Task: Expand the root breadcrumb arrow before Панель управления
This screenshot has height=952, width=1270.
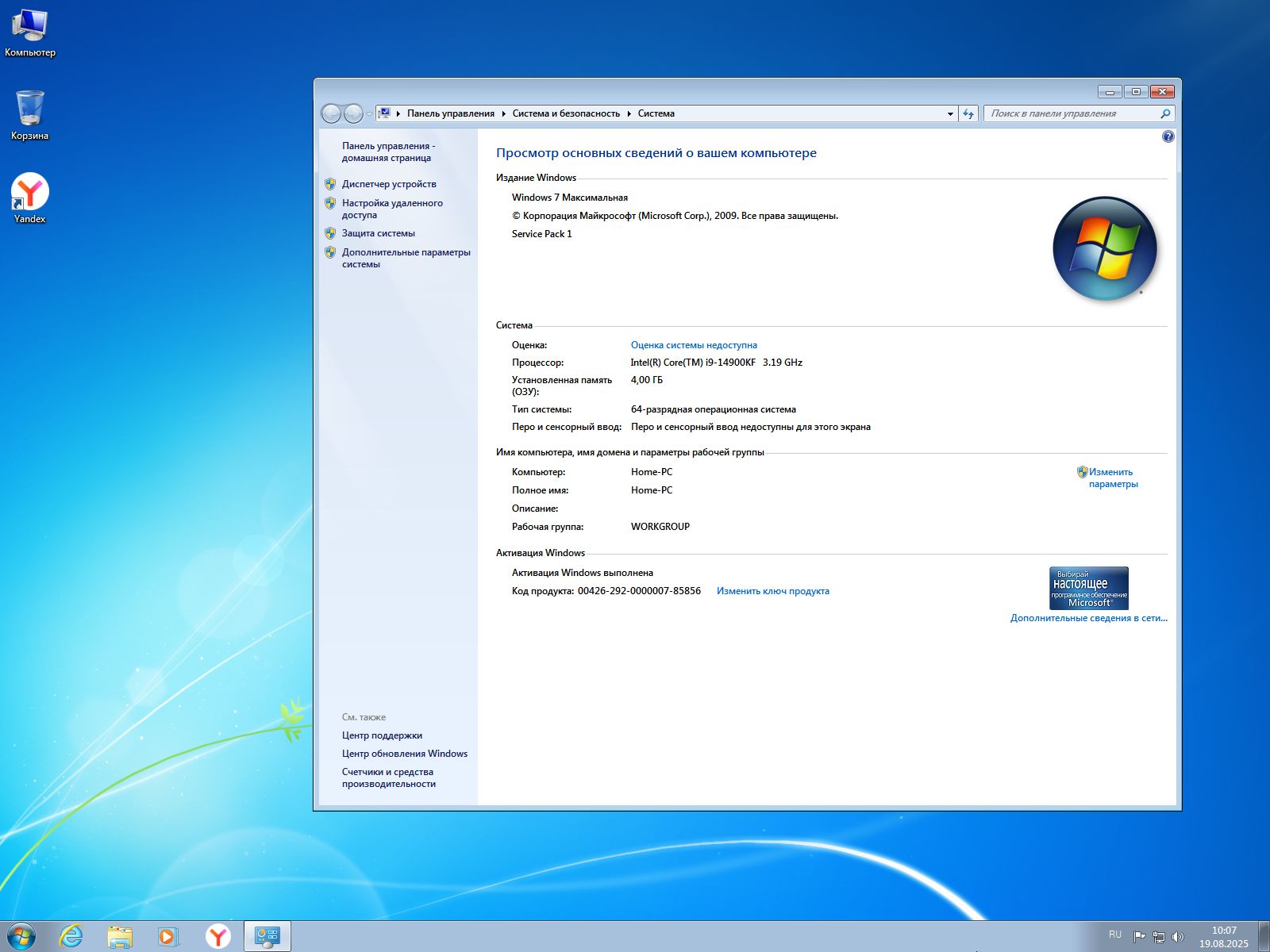Action: pos(398,113)
